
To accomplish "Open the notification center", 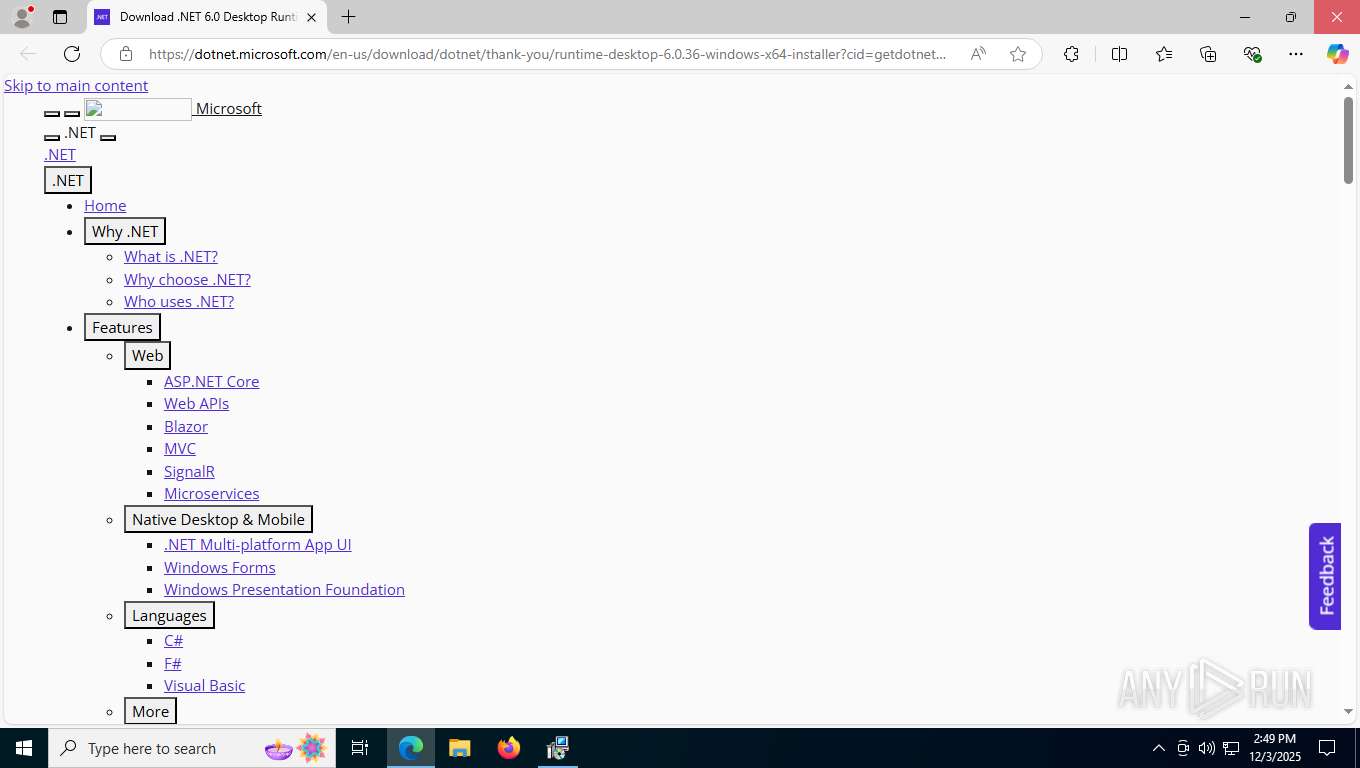I will 1327,748.
